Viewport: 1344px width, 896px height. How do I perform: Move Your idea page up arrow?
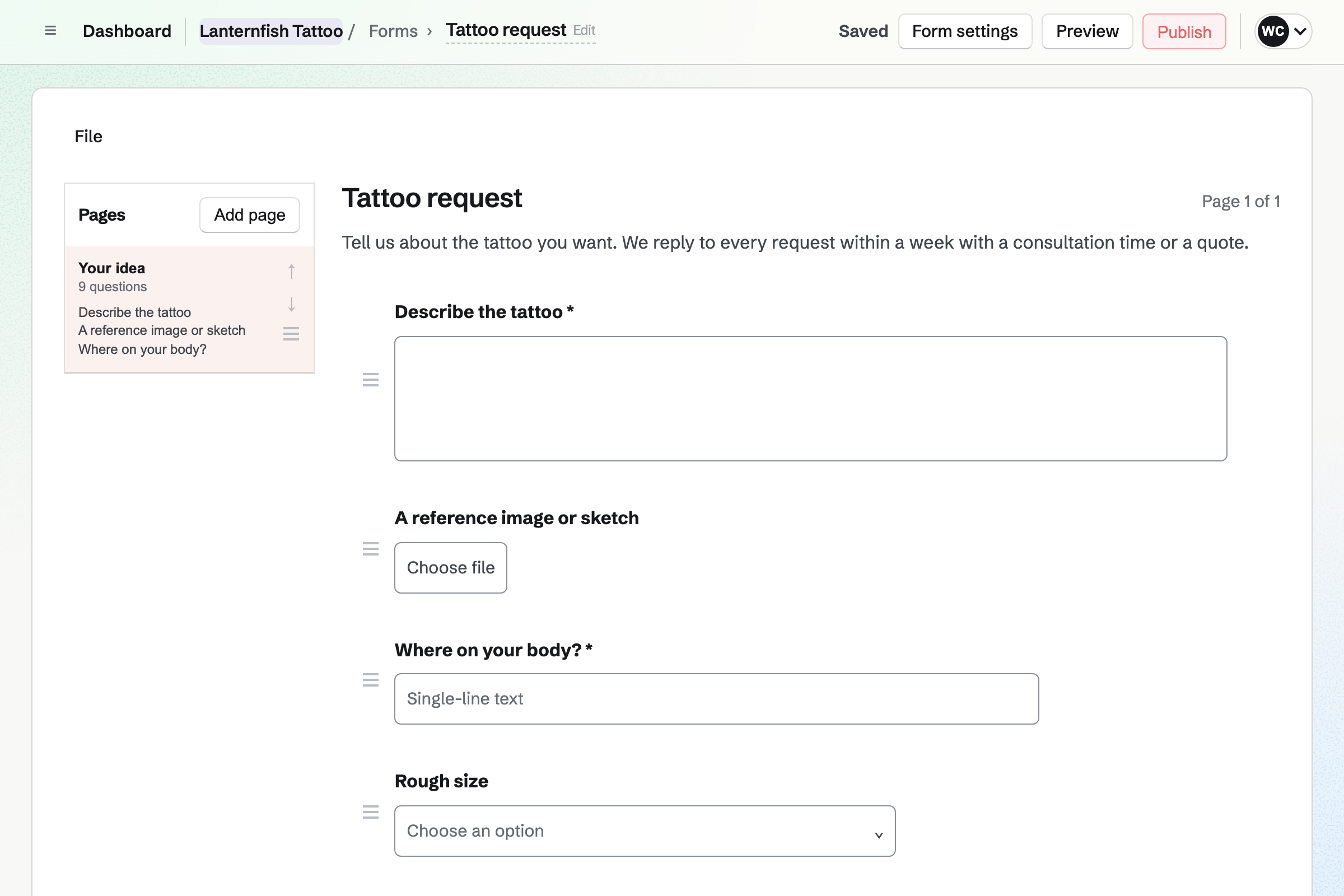tap(291, 272)
